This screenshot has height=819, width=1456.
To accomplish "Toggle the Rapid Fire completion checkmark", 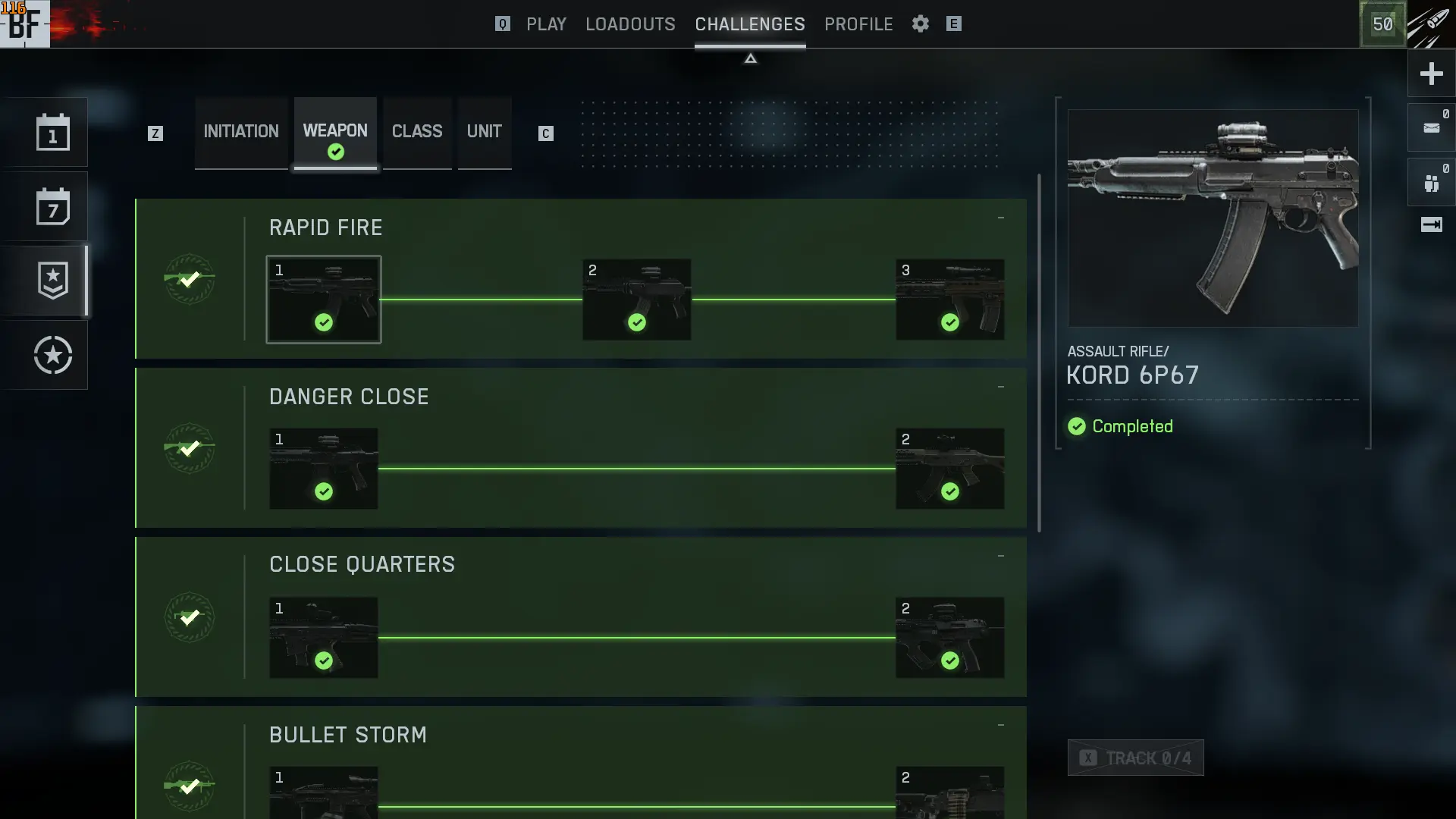I will (190, 279).
